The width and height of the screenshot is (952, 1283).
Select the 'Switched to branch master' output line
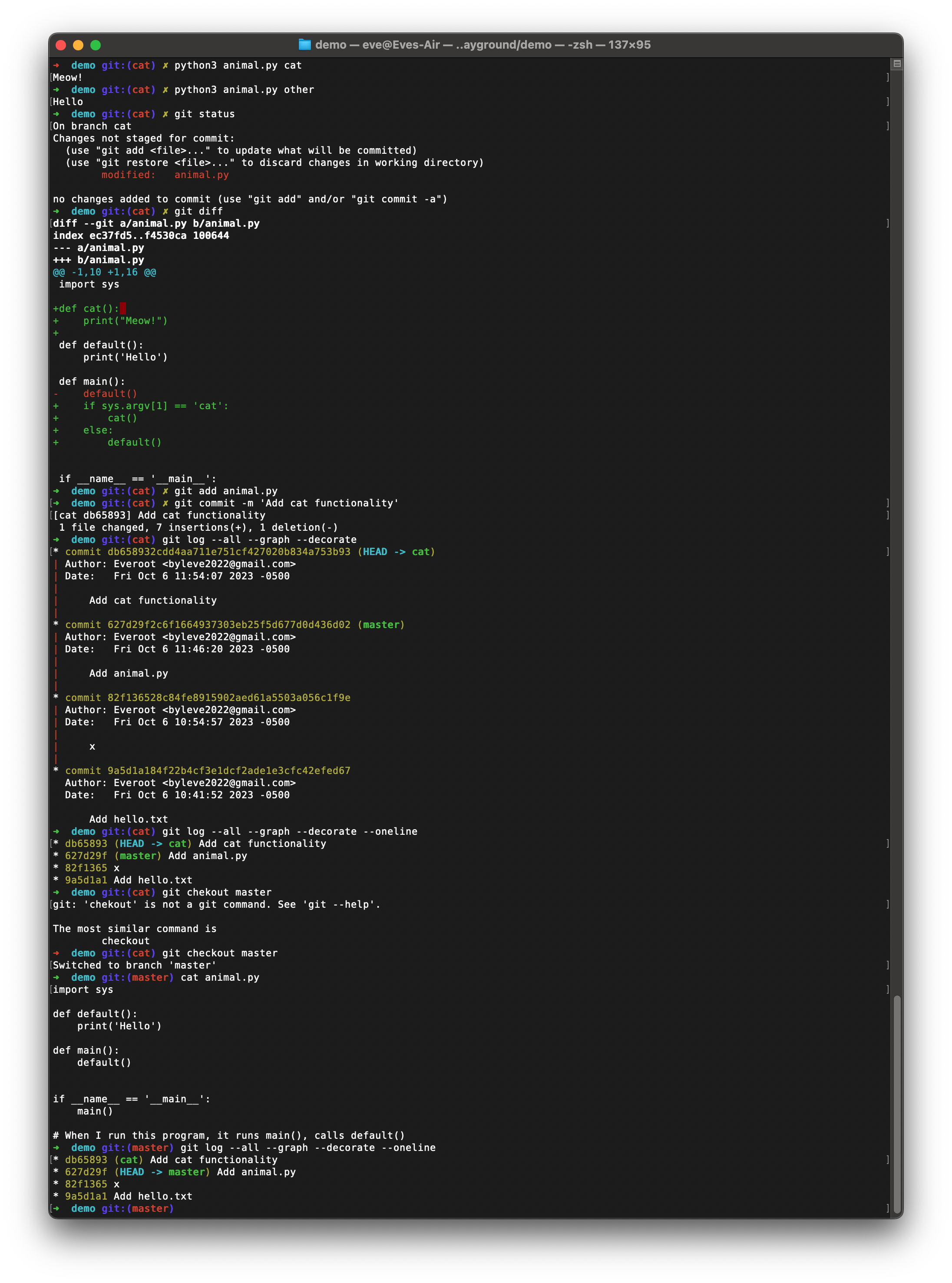point(134,965)
